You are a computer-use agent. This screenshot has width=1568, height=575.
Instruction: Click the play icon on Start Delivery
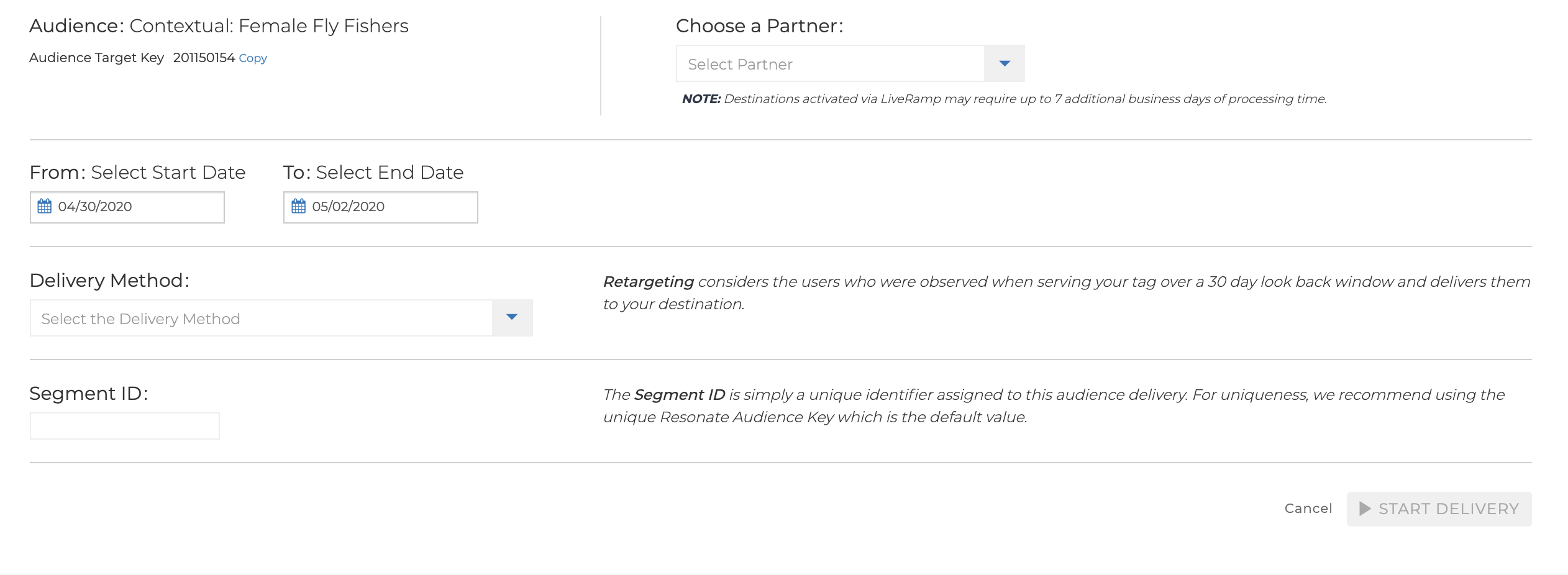pos(1365,509)
